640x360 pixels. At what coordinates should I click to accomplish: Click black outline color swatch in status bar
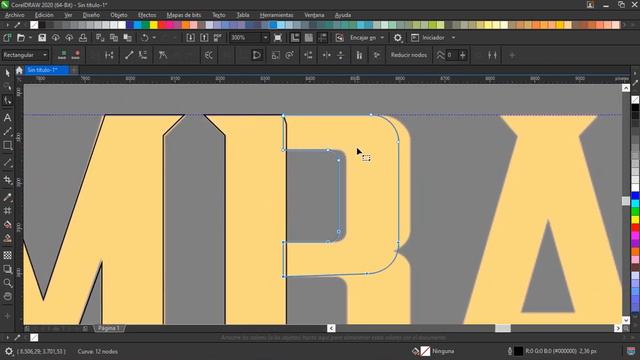[518, 351]
